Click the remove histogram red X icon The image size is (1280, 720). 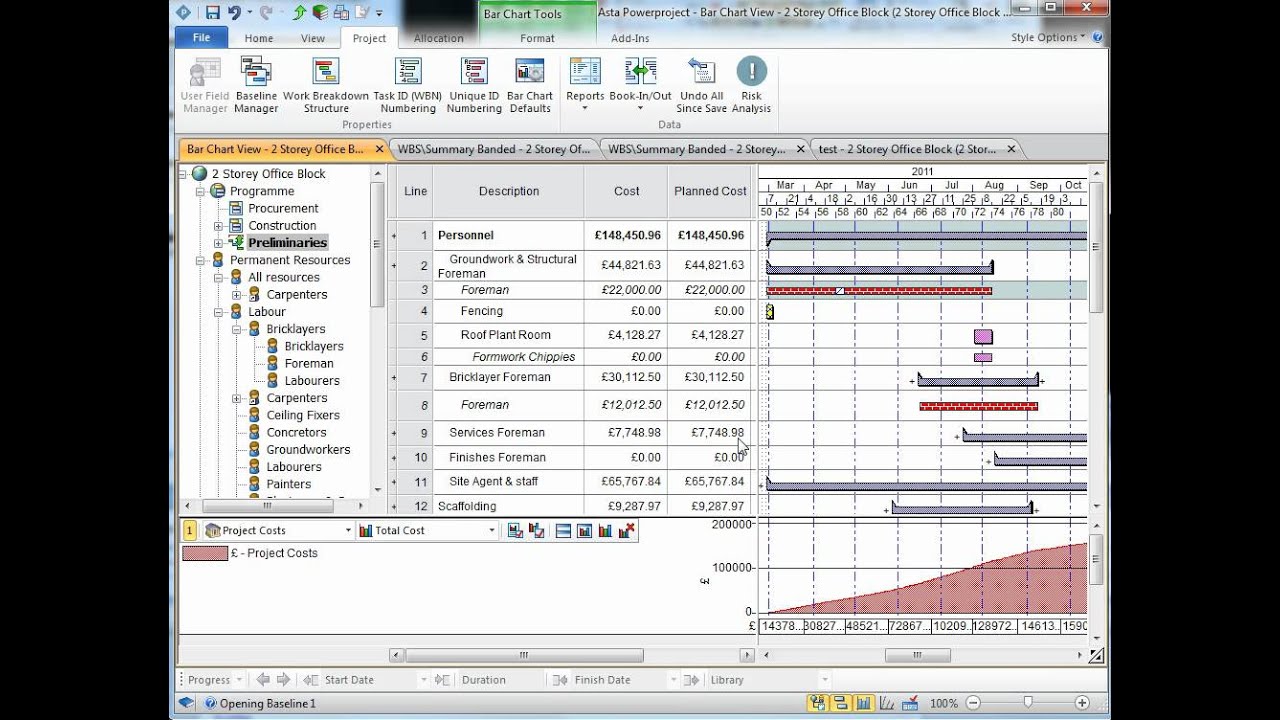pos(627,530)
